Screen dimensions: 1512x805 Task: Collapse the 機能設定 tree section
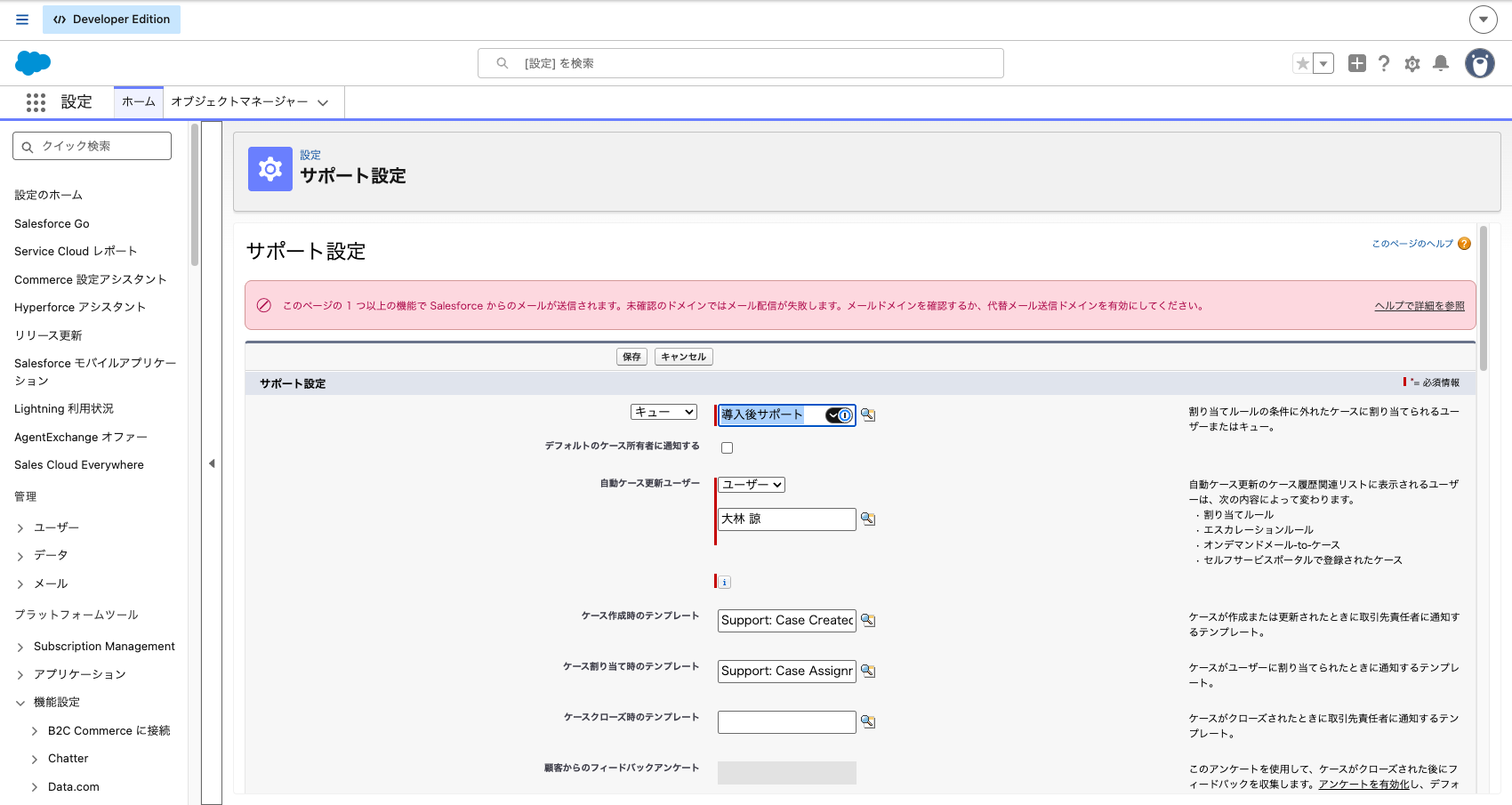(20, 703)
